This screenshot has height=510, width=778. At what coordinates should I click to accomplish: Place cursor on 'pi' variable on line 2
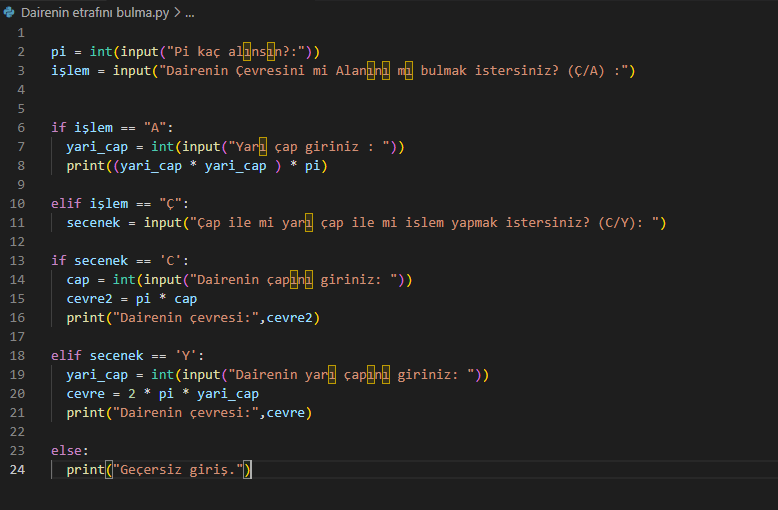pos(59,52)
